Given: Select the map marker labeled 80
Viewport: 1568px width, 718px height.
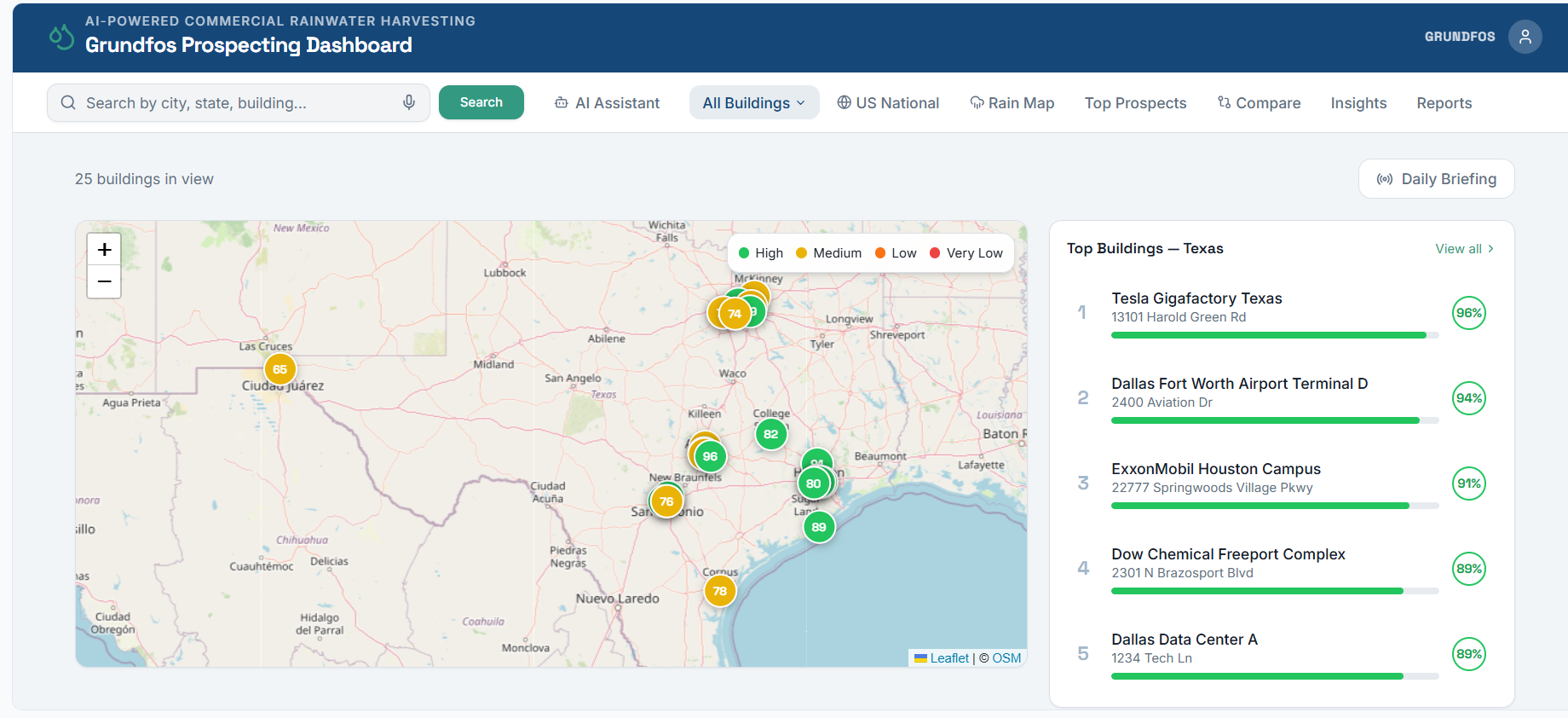Looking at the screenshot, I should [x=813, y=483].
